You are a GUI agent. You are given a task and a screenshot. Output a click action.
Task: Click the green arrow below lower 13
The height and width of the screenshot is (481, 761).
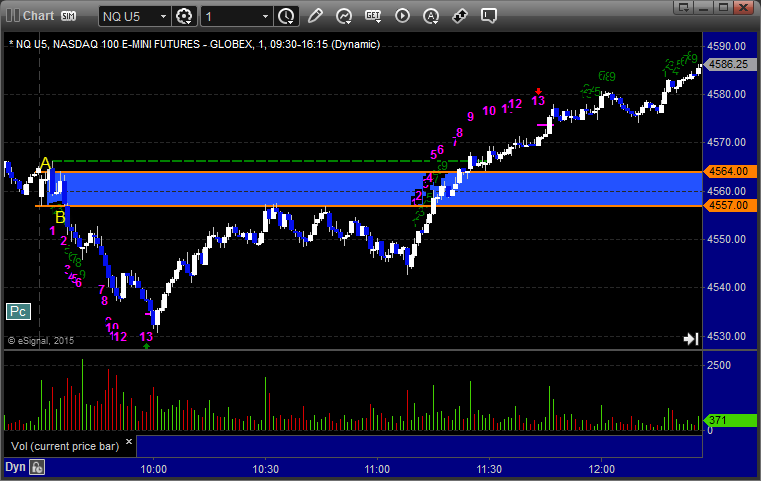pos(146,346)
